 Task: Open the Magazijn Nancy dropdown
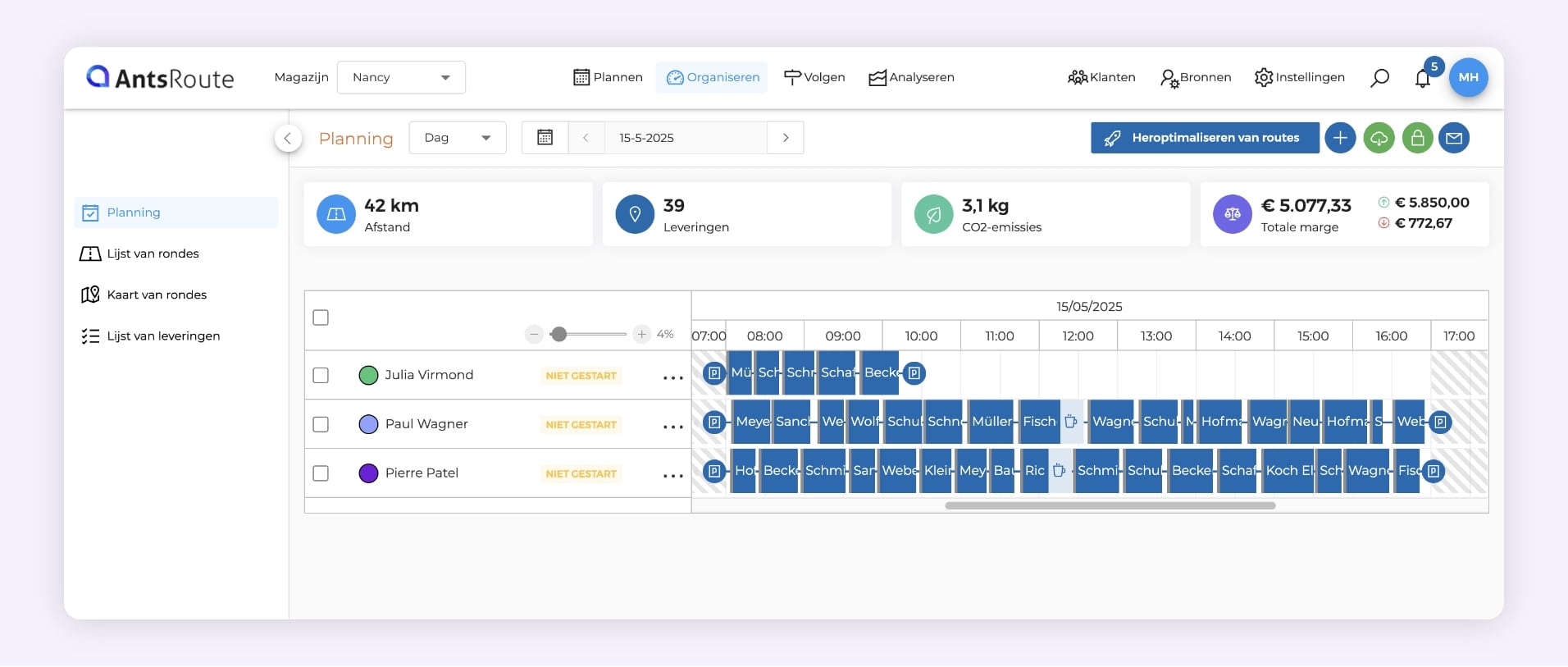(401, 77)
